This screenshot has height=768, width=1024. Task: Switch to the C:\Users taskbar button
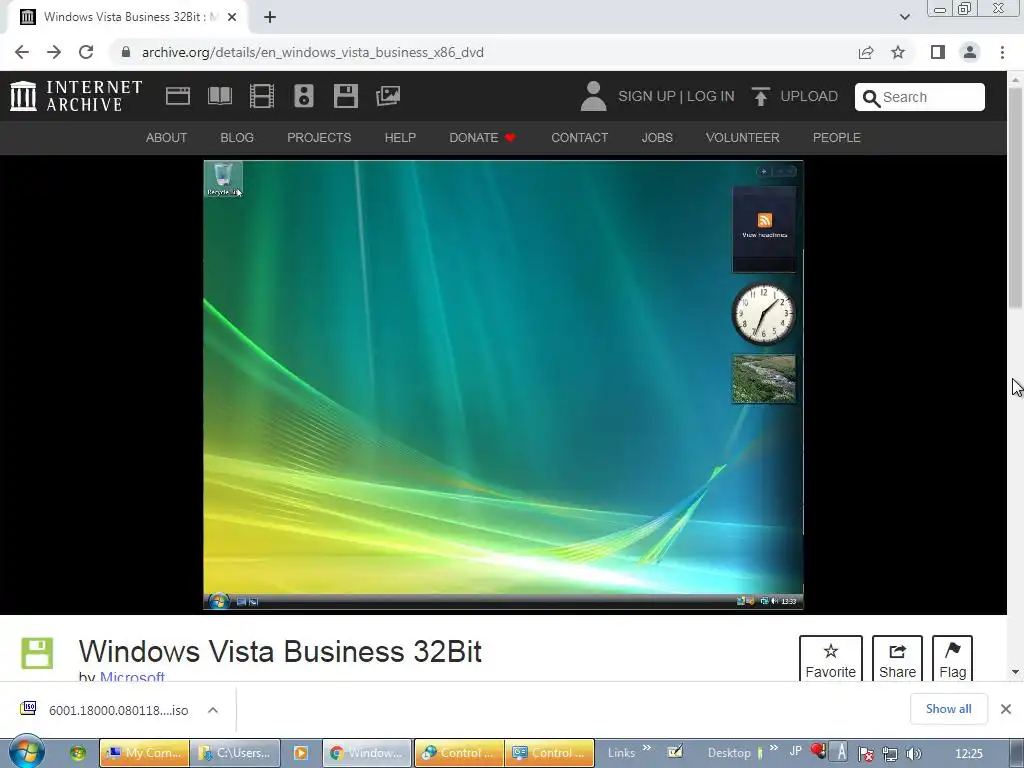(235, 753)
